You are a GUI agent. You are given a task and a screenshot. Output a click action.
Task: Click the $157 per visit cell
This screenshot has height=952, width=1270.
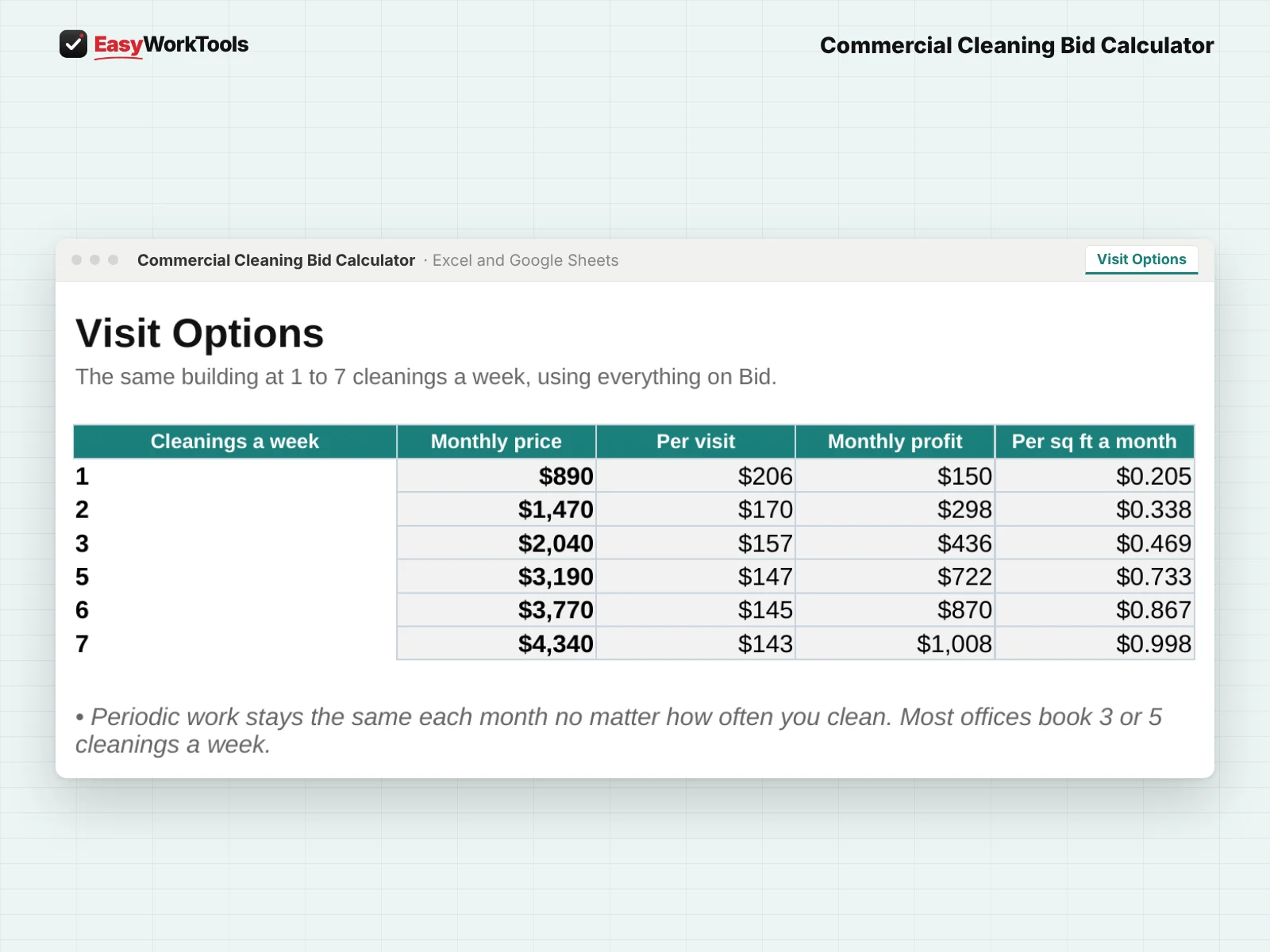pyautogui.click(x=695, y=543)
